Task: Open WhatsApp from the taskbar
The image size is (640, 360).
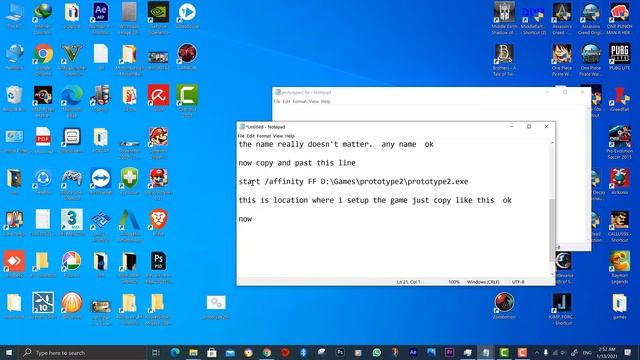Action: point(376,352)
